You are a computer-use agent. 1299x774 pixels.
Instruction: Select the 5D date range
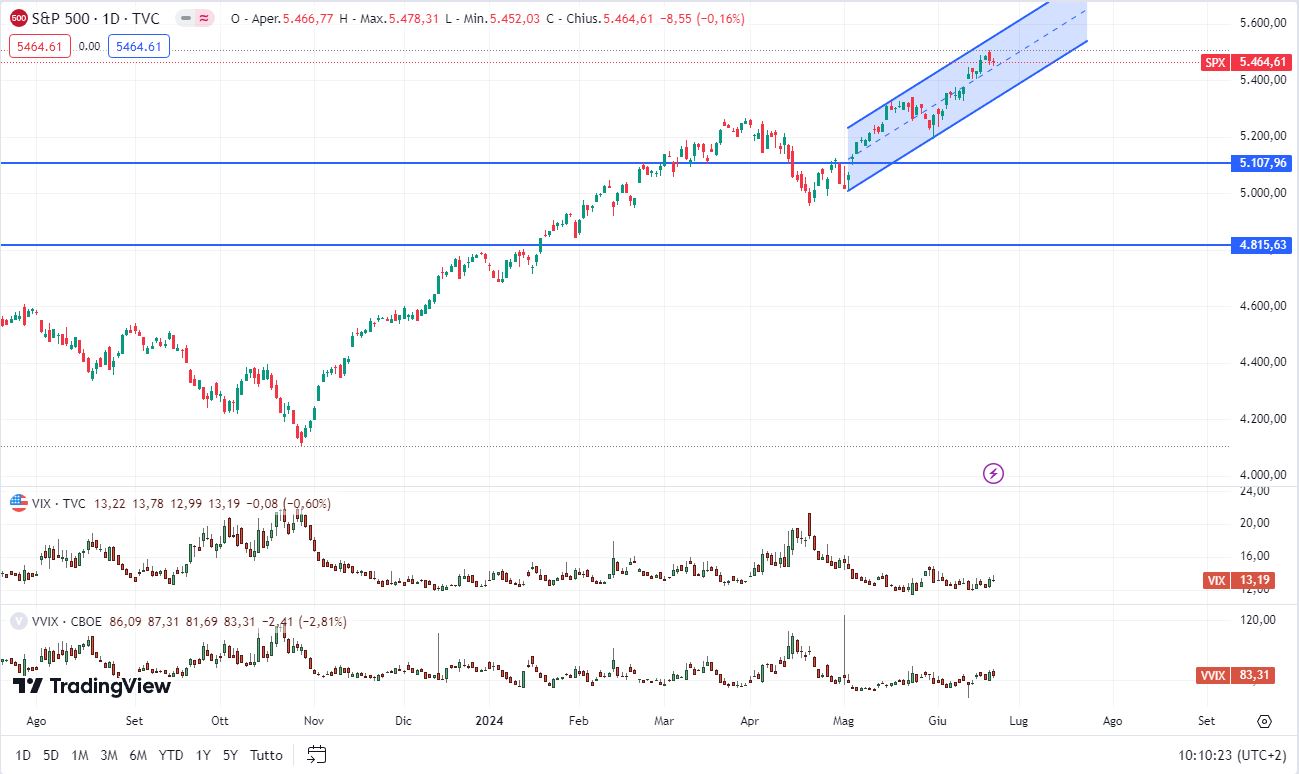51,755
